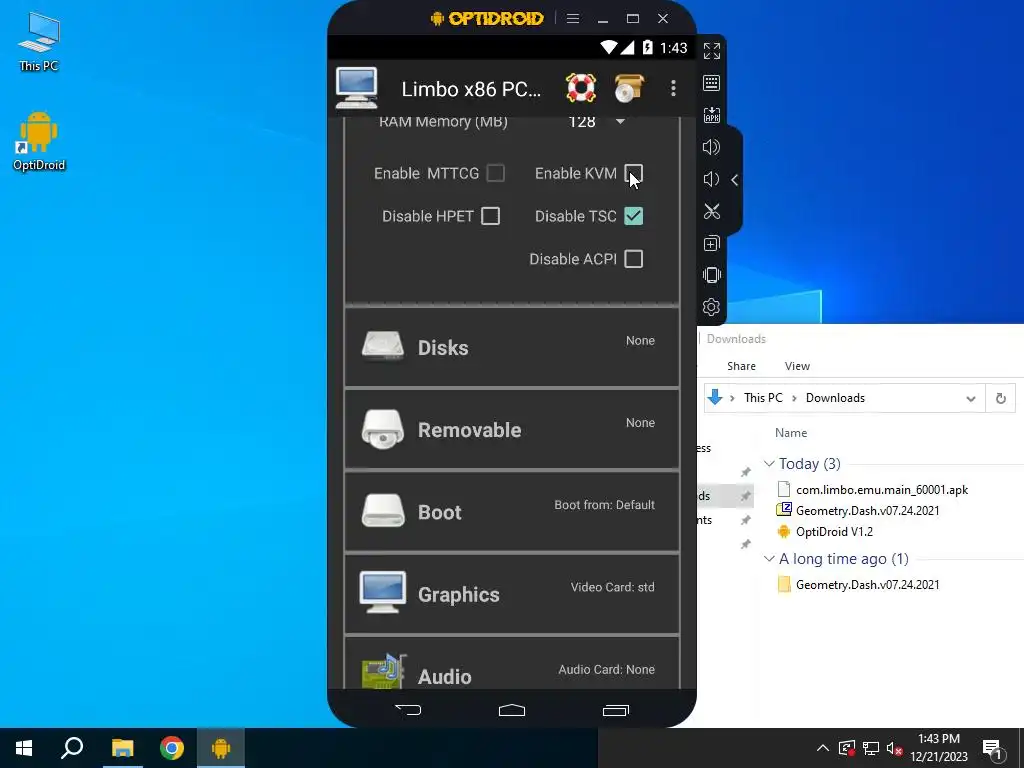This screenshot has height=768, width=1024.
Task: Click the Limbo help lifebuoy icon
Action: tap(581, 88)
